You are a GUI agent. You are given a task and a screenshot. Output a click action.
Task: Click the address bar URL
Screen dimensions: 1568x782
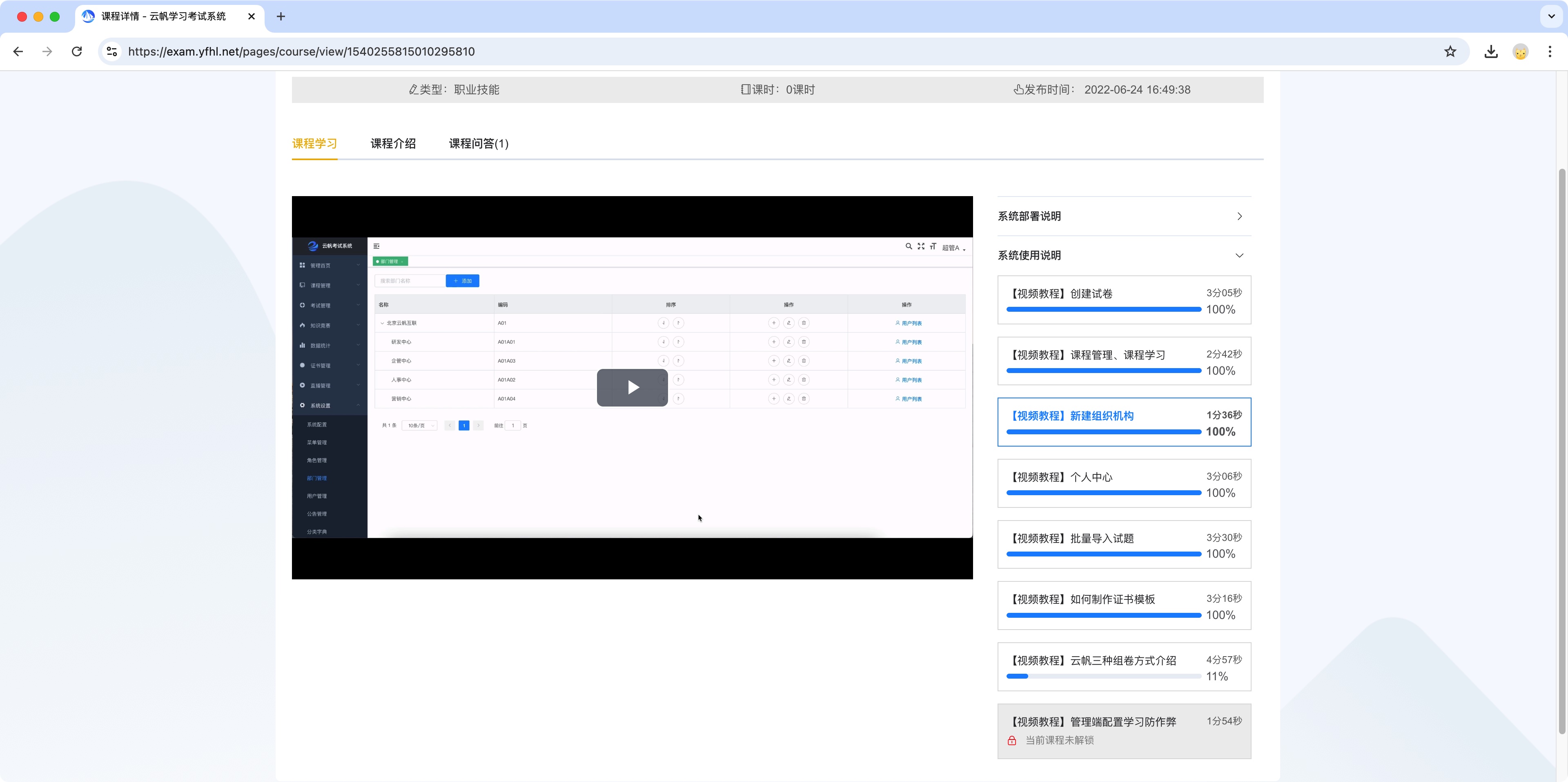[x=301, y=52]
